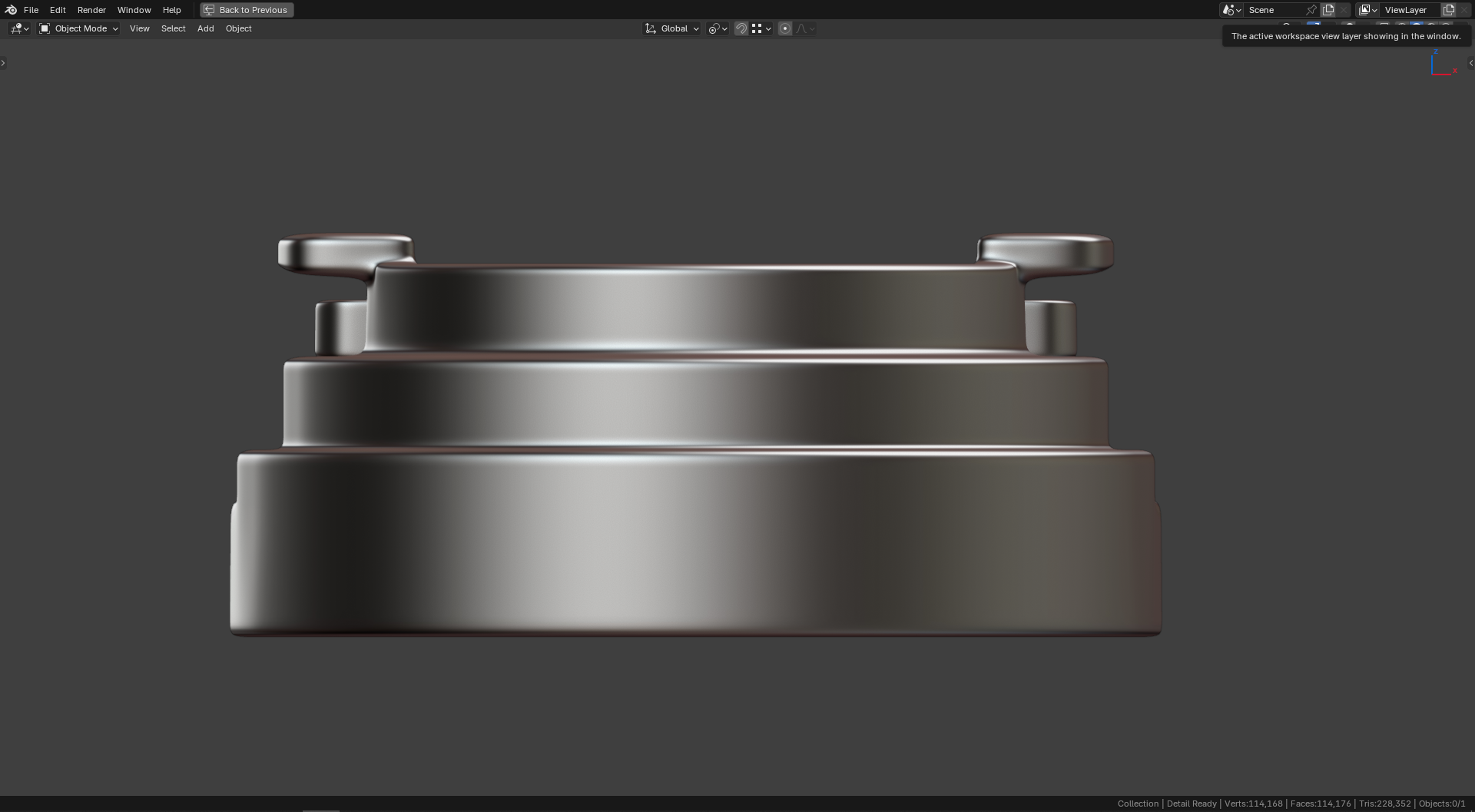Click the navigation axis gizmo

[1443, 63]
